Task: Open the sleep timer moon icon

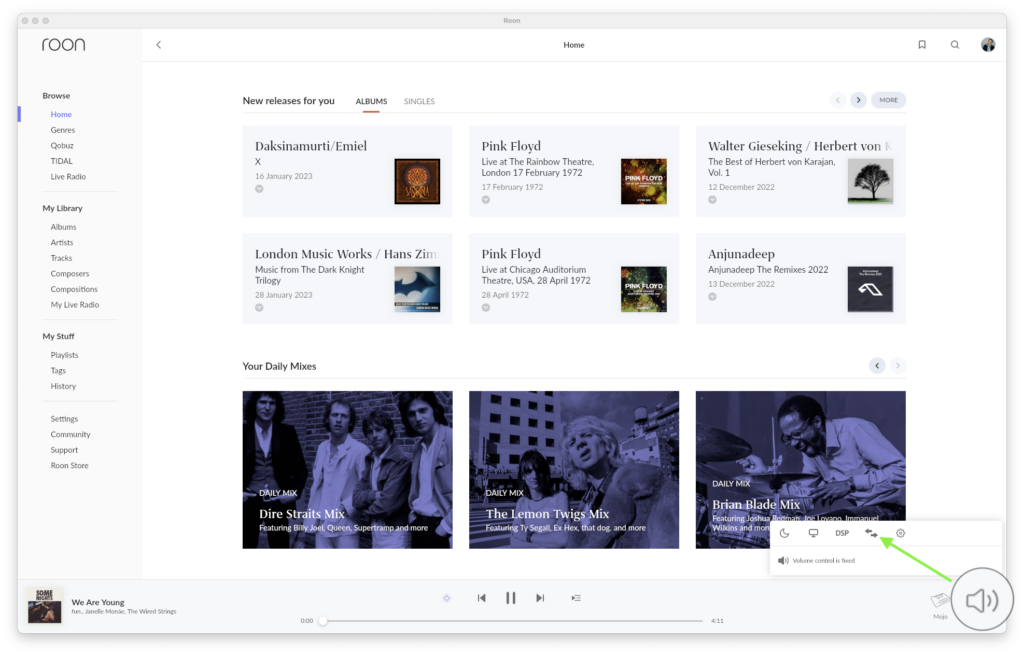Action: tap(784, 534)
